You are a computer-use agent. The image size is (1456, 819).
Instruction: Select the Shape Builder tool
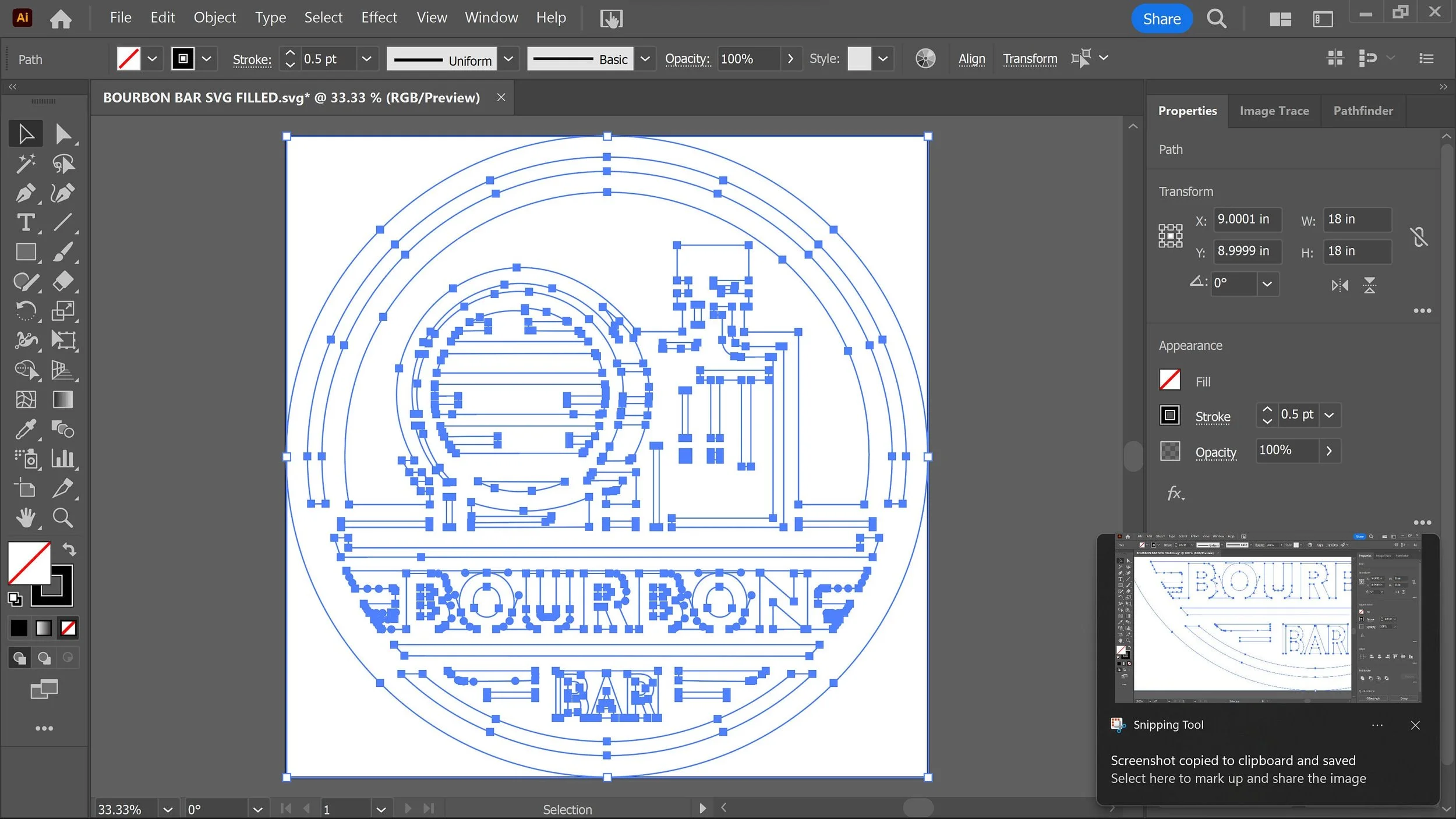point(26,370)
